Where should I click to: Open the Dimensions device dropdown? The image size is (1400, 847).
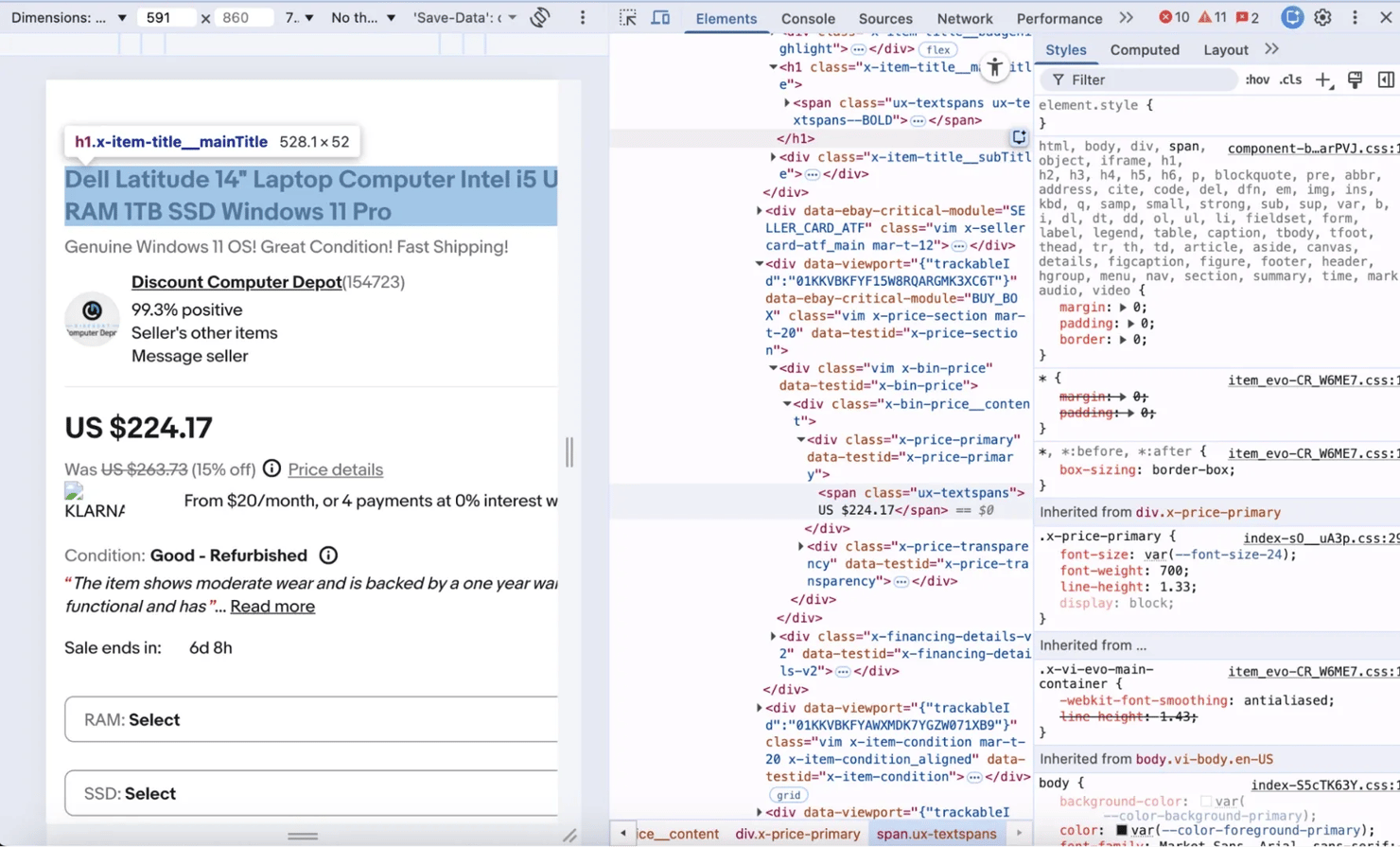[69, 18]
